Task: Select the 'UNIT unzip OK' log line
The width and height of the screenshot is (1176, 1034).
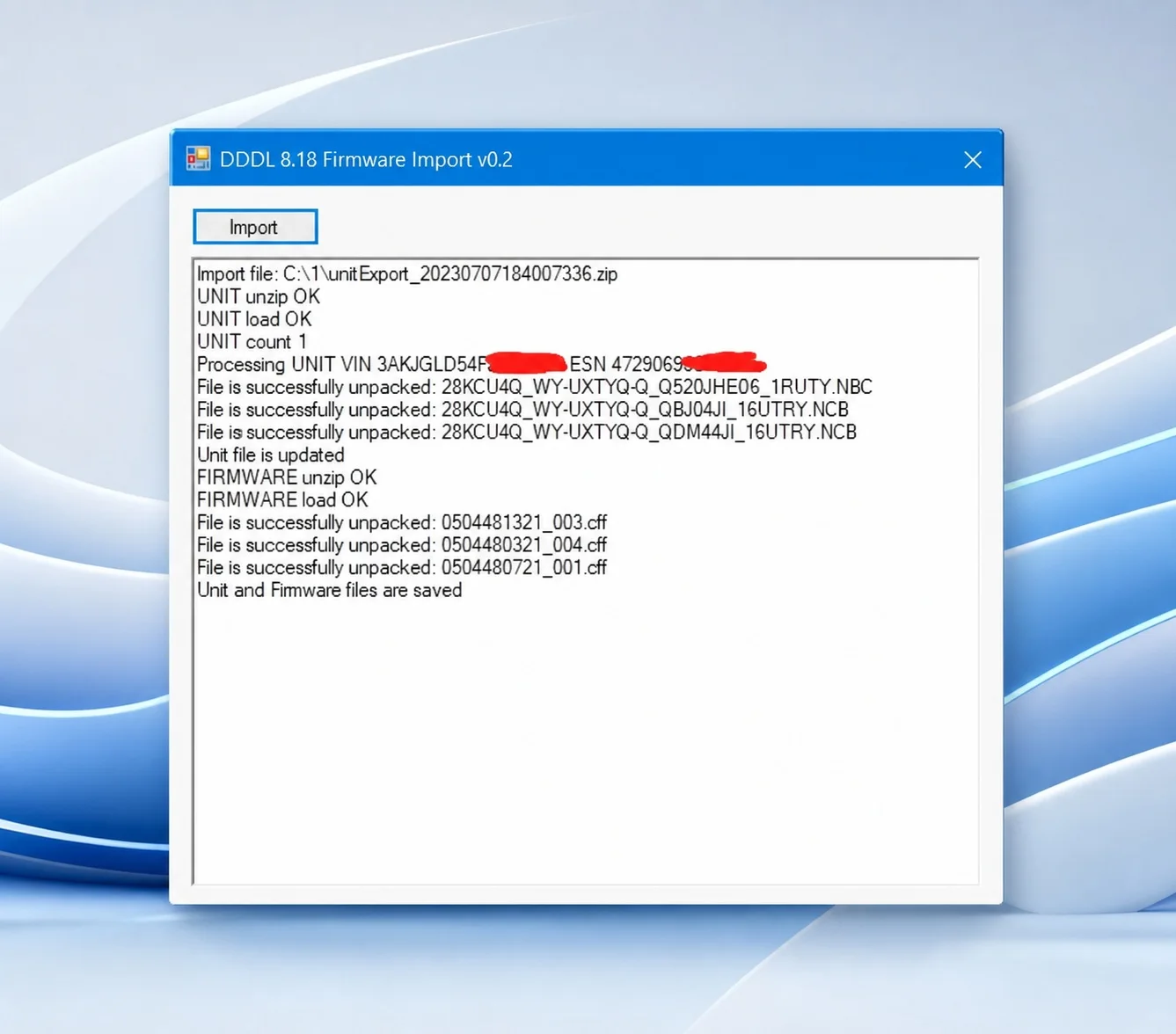Action: click(x=259, y=297)
